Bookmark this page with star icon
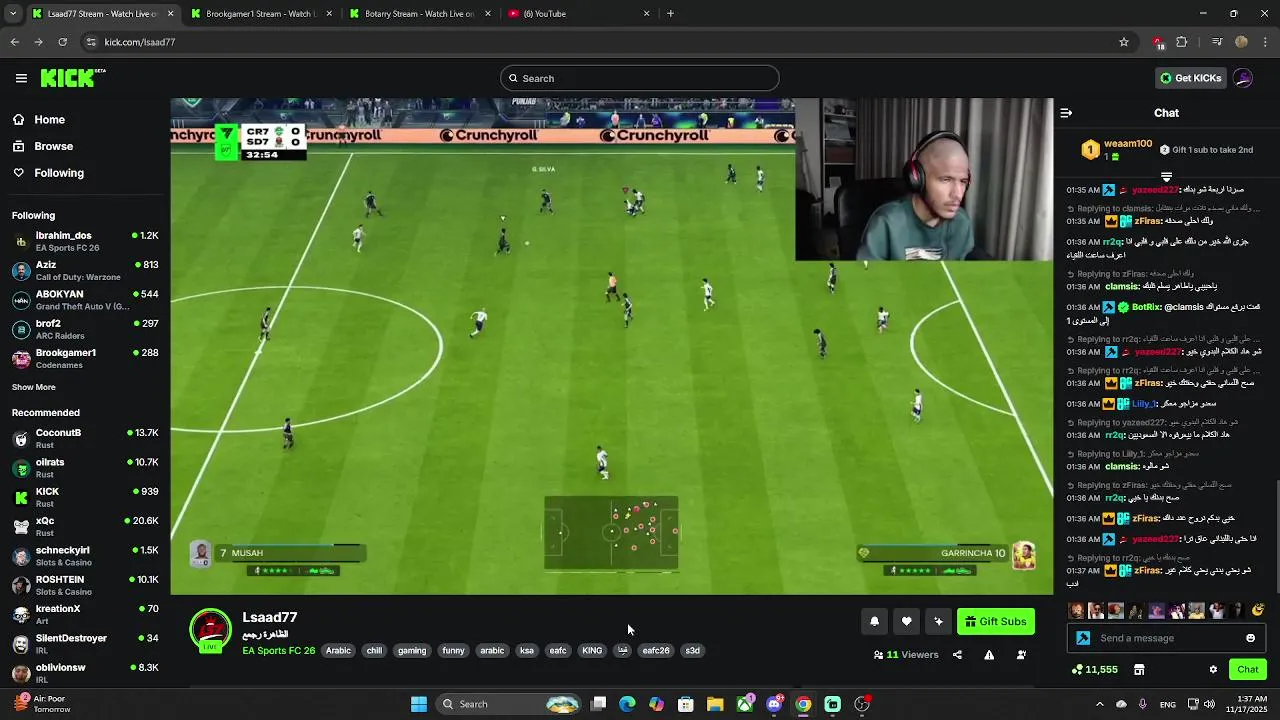Image resolution: width=1280 pixels, height=720 pixels. coord(1124,42)
